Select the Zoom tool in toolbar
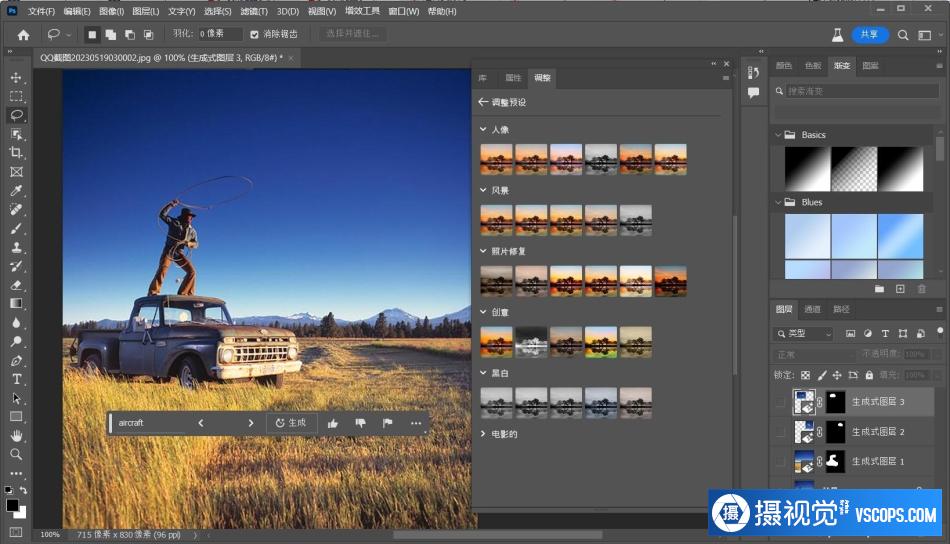 click(16, 454)
